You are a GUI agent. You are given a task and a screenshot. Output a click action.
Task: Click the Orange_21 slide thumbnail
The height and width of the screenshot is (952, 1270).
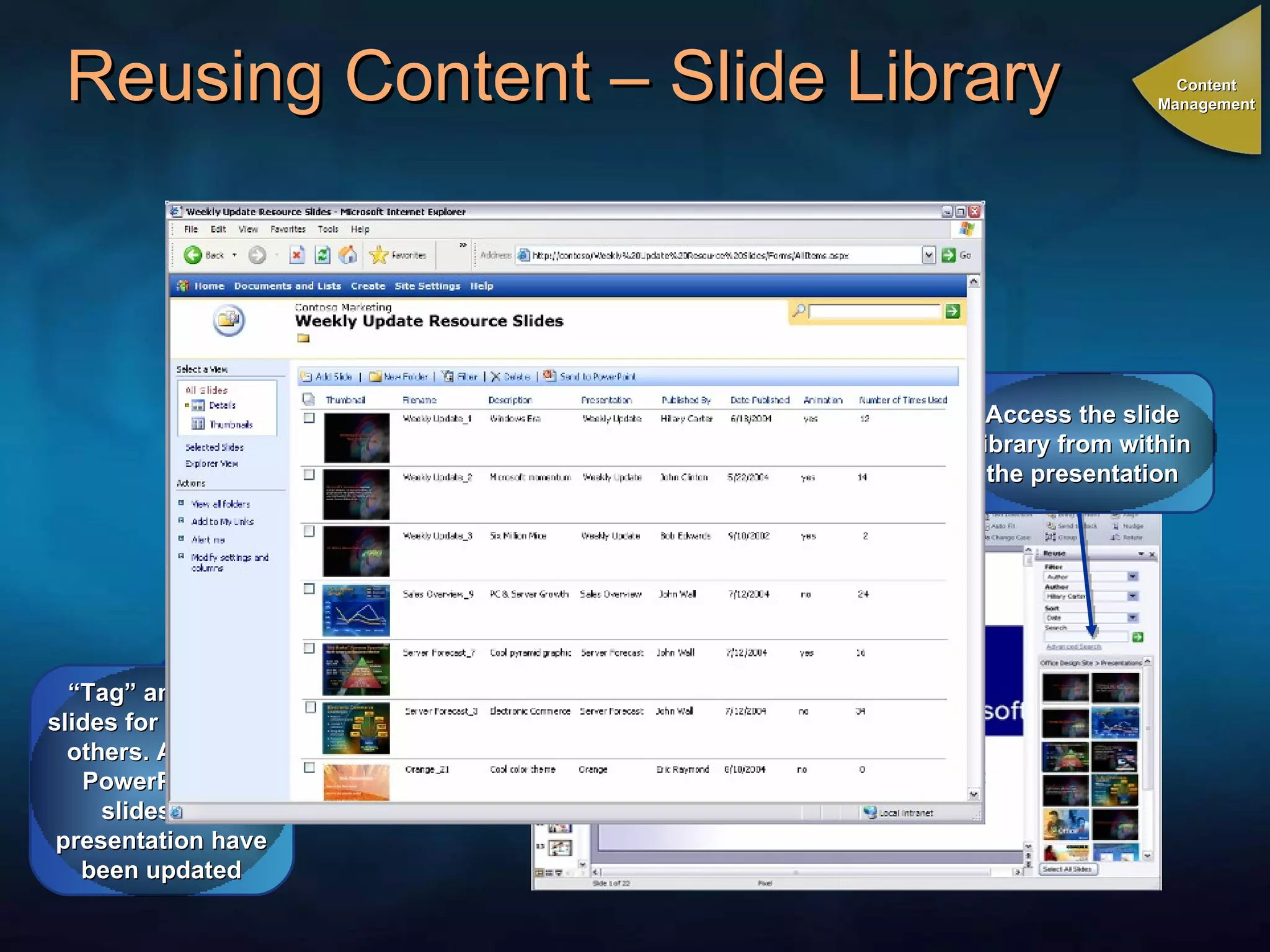point(356,782)
